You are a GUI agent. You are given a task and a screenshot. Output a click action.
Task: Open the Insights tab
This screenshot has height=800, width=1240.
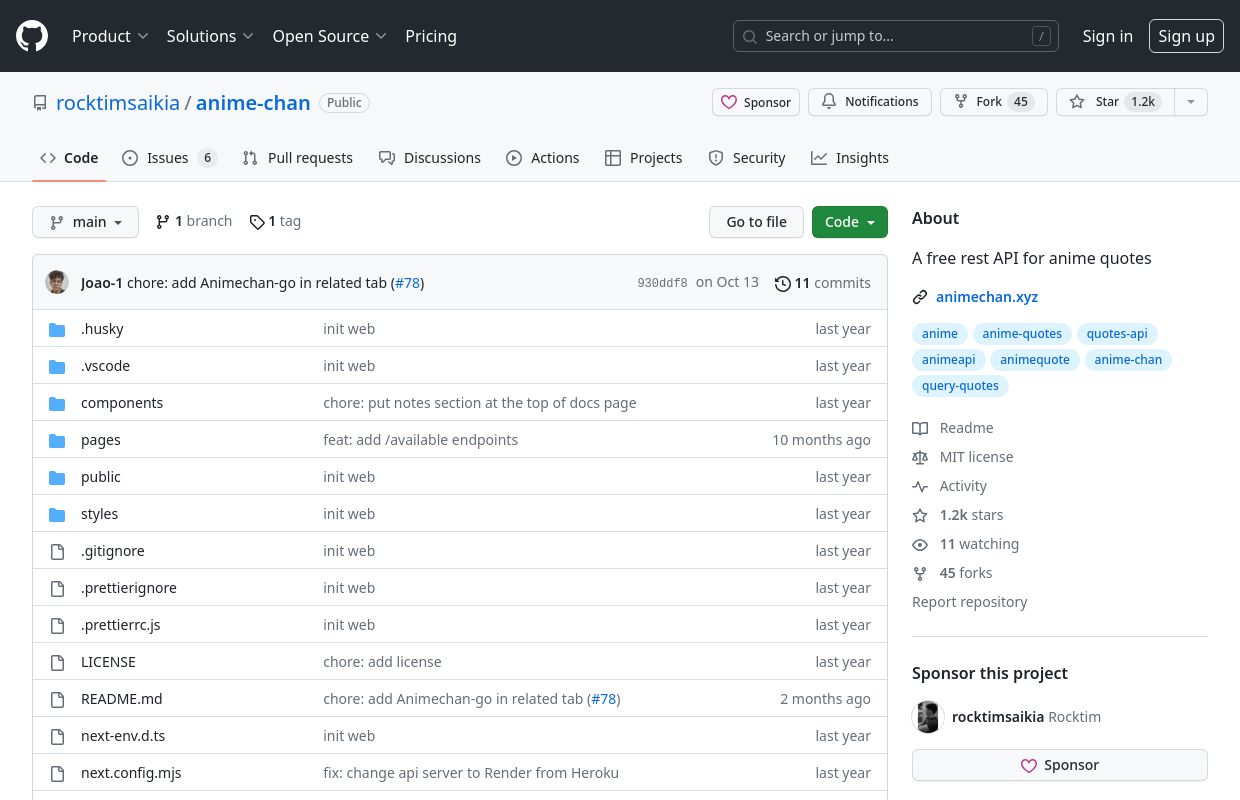(x=850, y=158)
